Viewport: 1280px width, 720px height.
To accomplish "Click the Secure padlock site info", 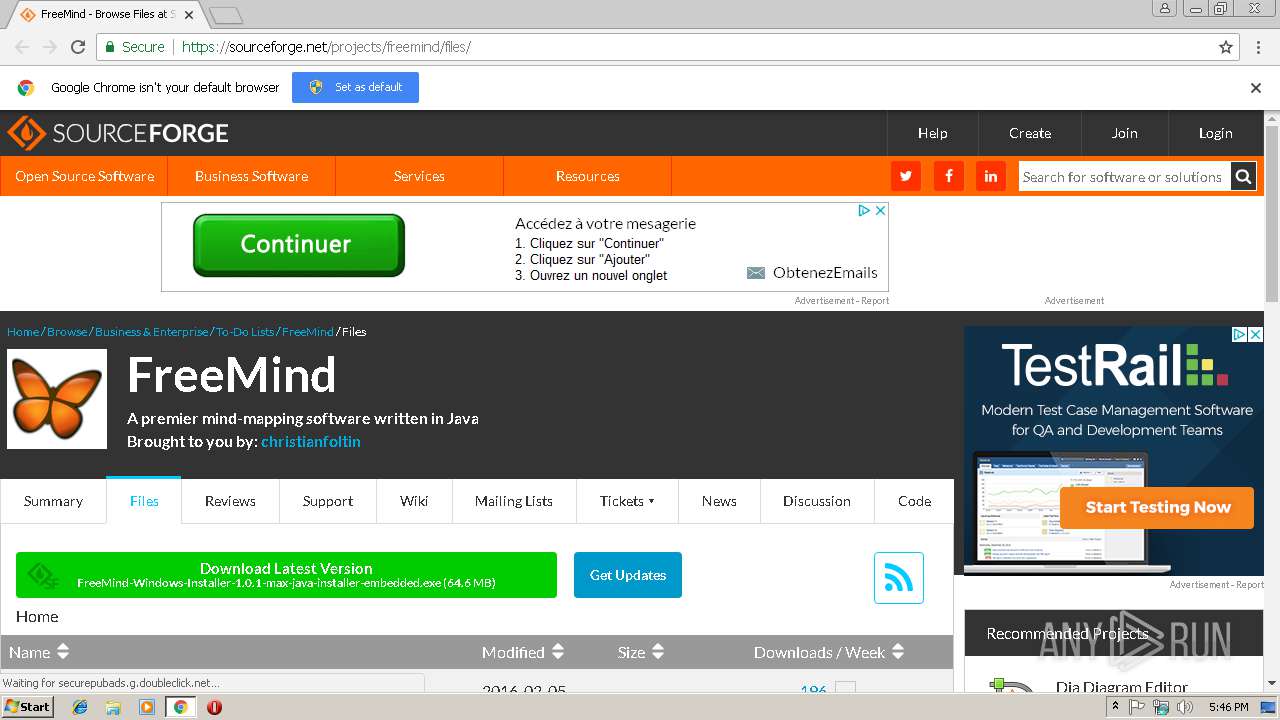I will (x=134, y=47).
